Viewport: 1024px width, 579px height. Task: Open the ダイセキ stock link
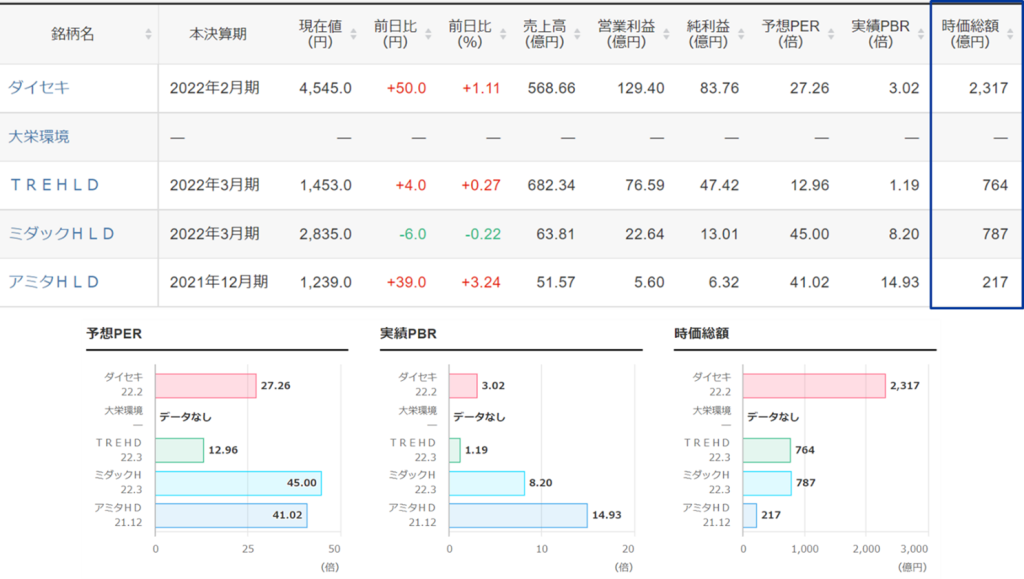click(39, 87)
